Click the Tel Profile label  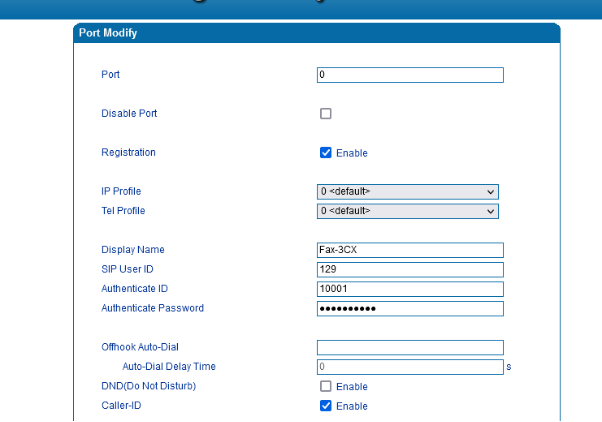pos(123,211)
